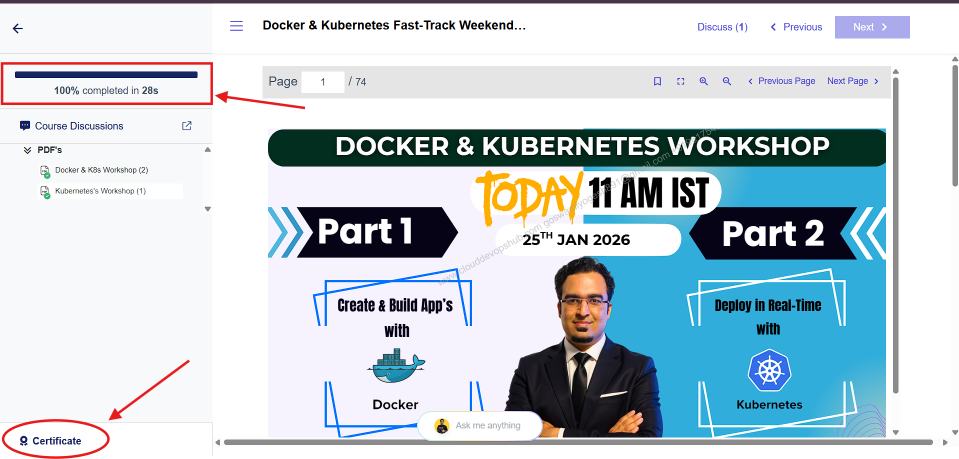
Task: Click the Kubernetes's Workshop file icon
Action: coord(45,192)
